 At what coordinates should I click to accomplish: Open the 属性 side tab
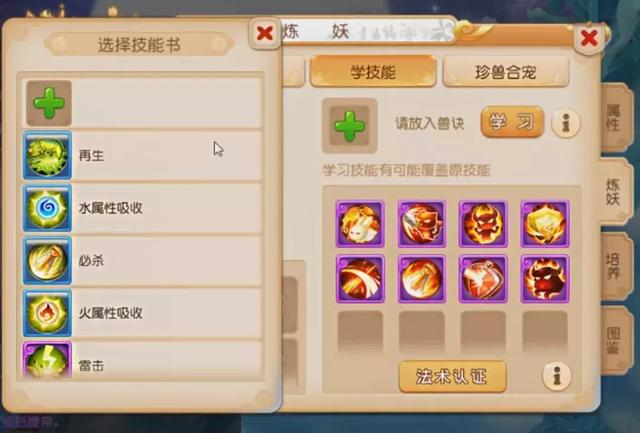pos(616,118)
